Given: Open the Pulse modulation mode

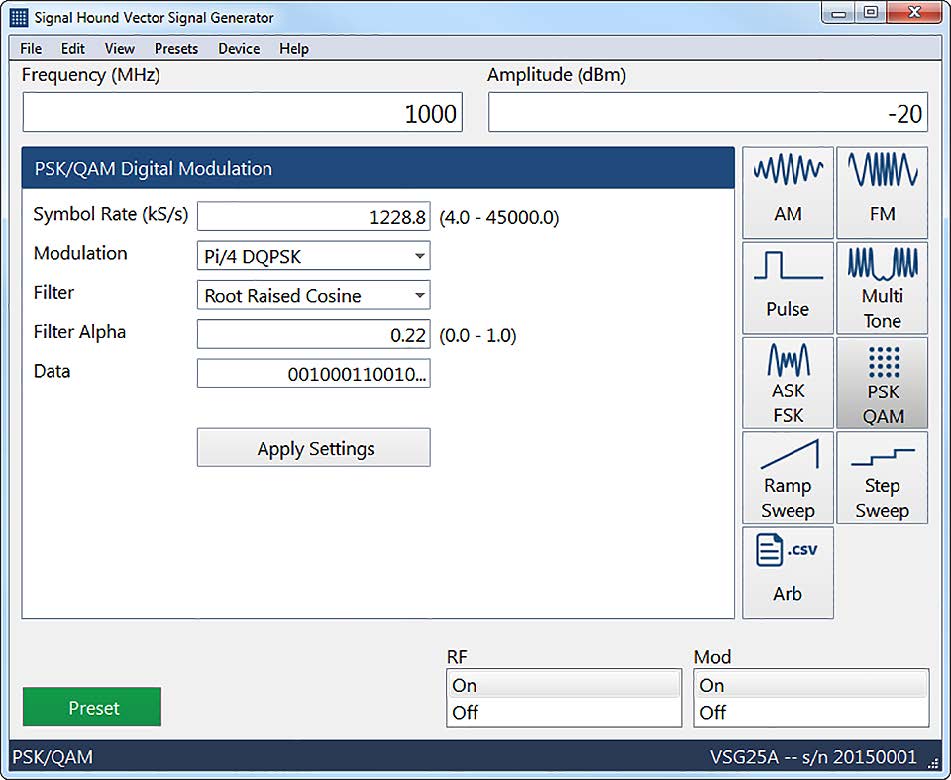Looking at the screenshot, I should (787, 287).
